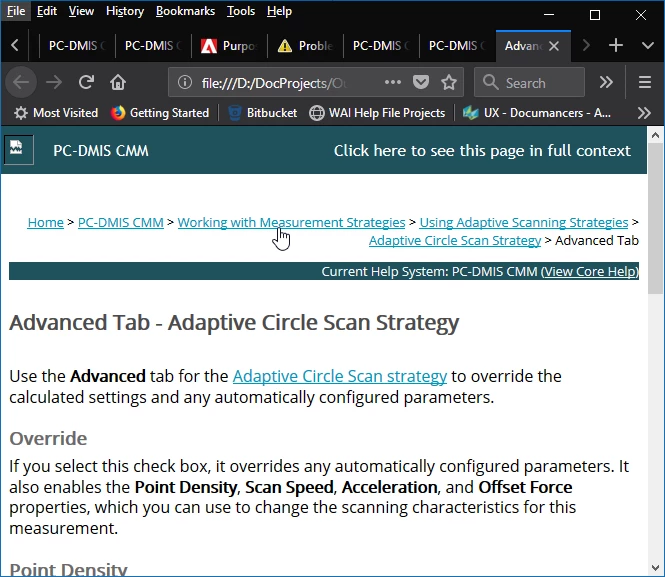
Task: Open the View menu
Action: point(81,11)
